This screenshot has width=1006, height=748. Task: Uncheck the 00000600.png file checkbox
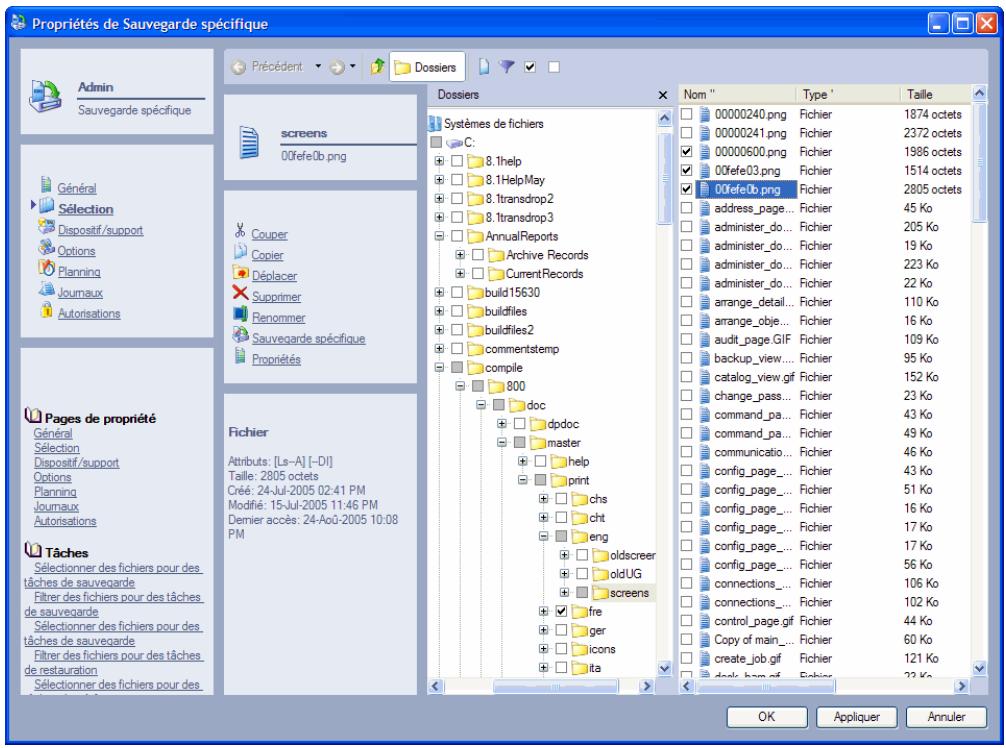[x=686, y=152]
